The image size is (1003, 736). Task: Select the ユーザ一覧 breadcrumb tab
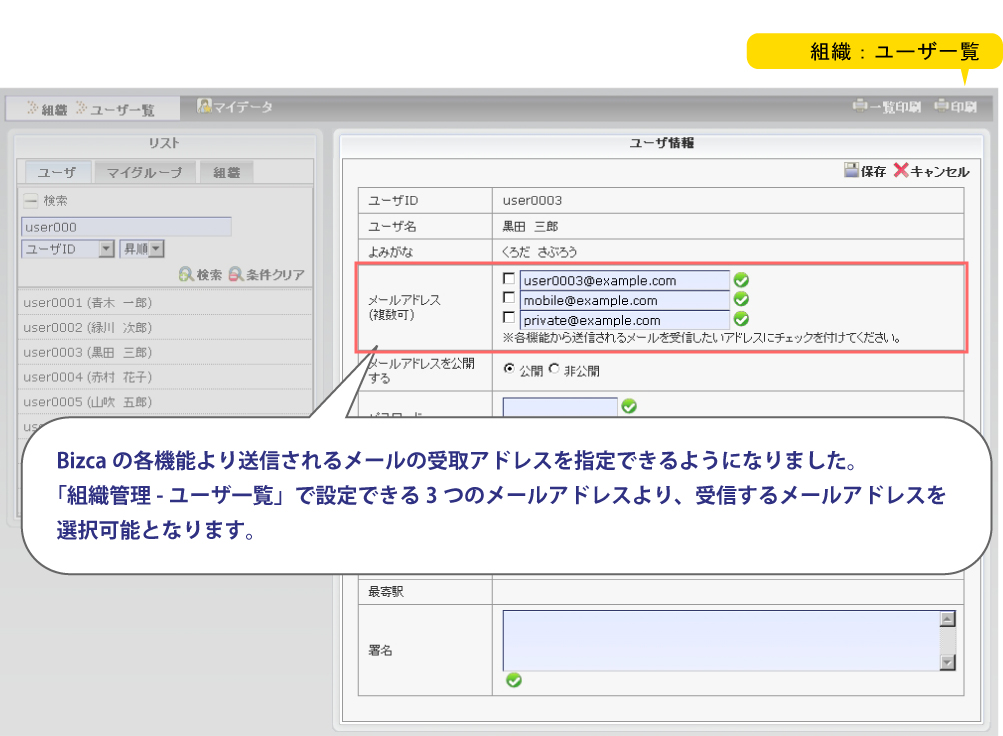click(115, 109)
